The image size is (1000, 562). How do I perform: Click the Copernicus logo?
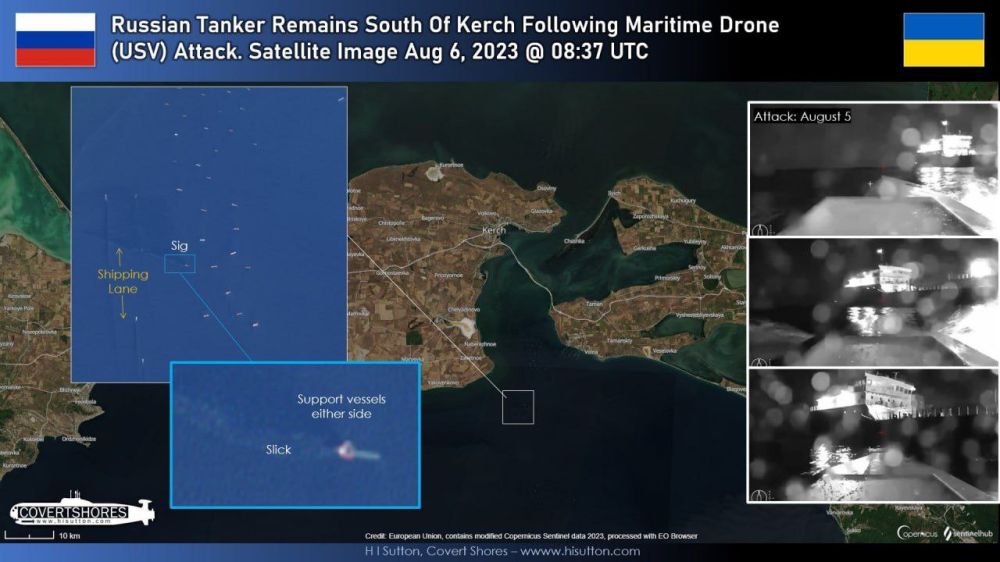pyautogui.click(x=917, y=533)
